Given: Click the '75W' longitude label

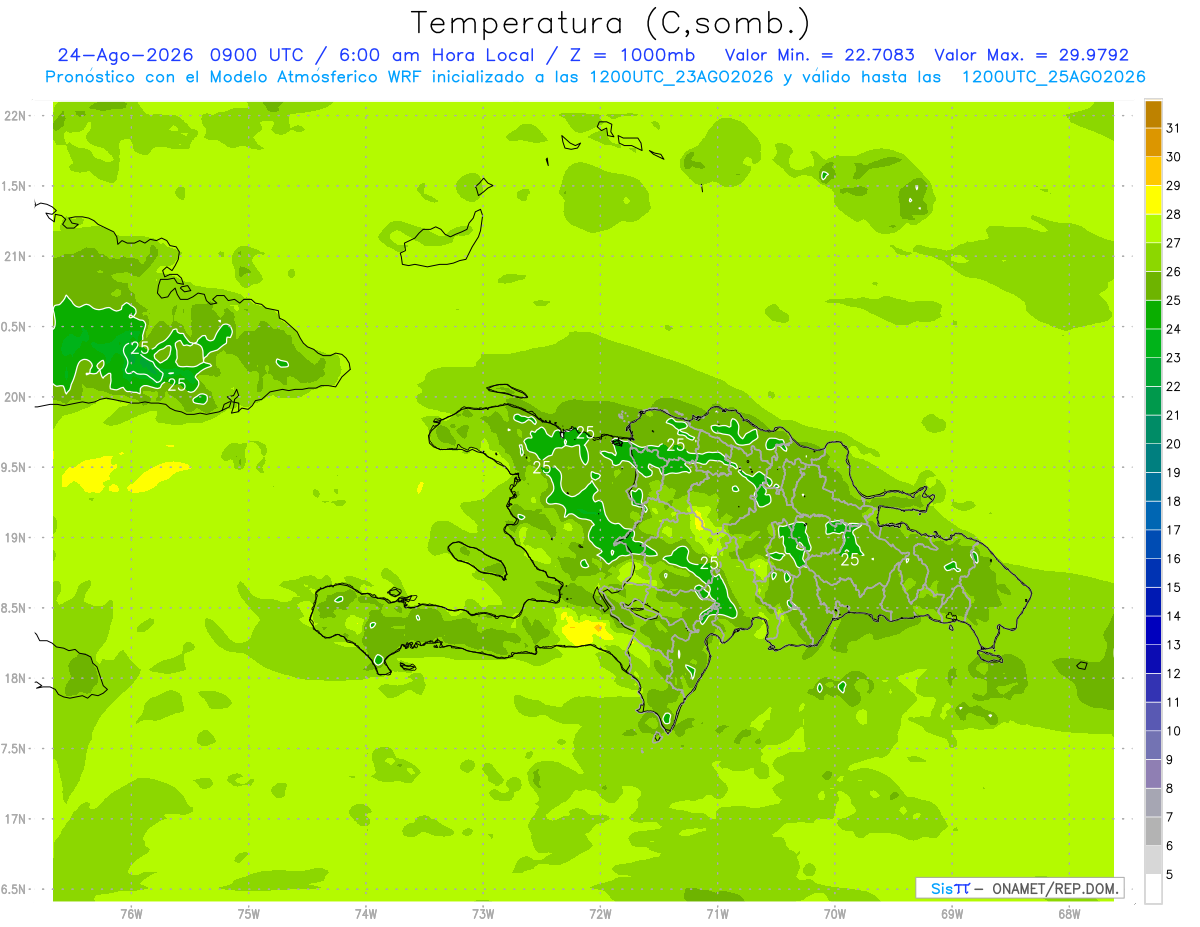Looking at the screenshot, I should [248, 913].
